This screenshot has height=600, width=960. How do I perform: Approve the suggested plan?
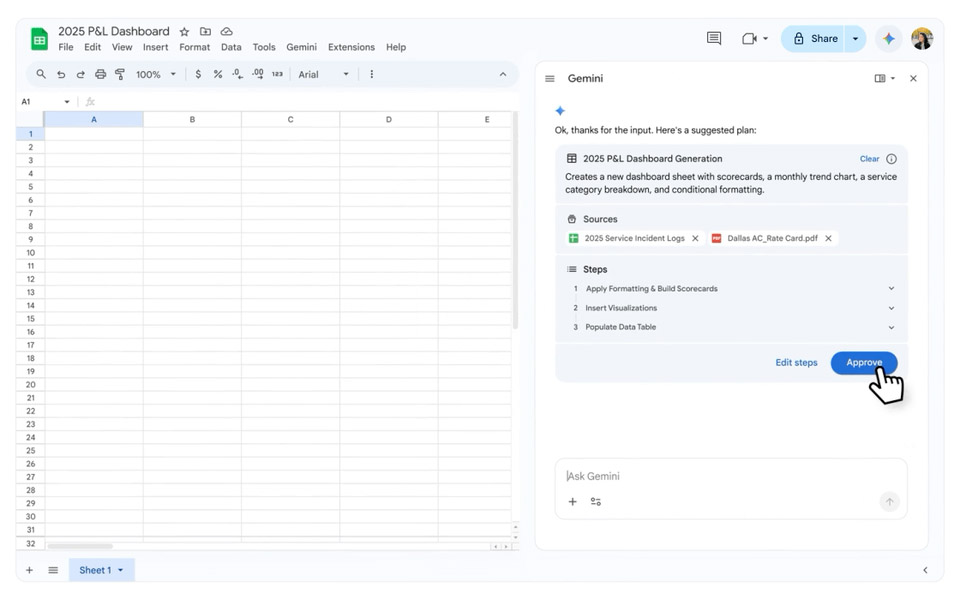pos(864,362)
